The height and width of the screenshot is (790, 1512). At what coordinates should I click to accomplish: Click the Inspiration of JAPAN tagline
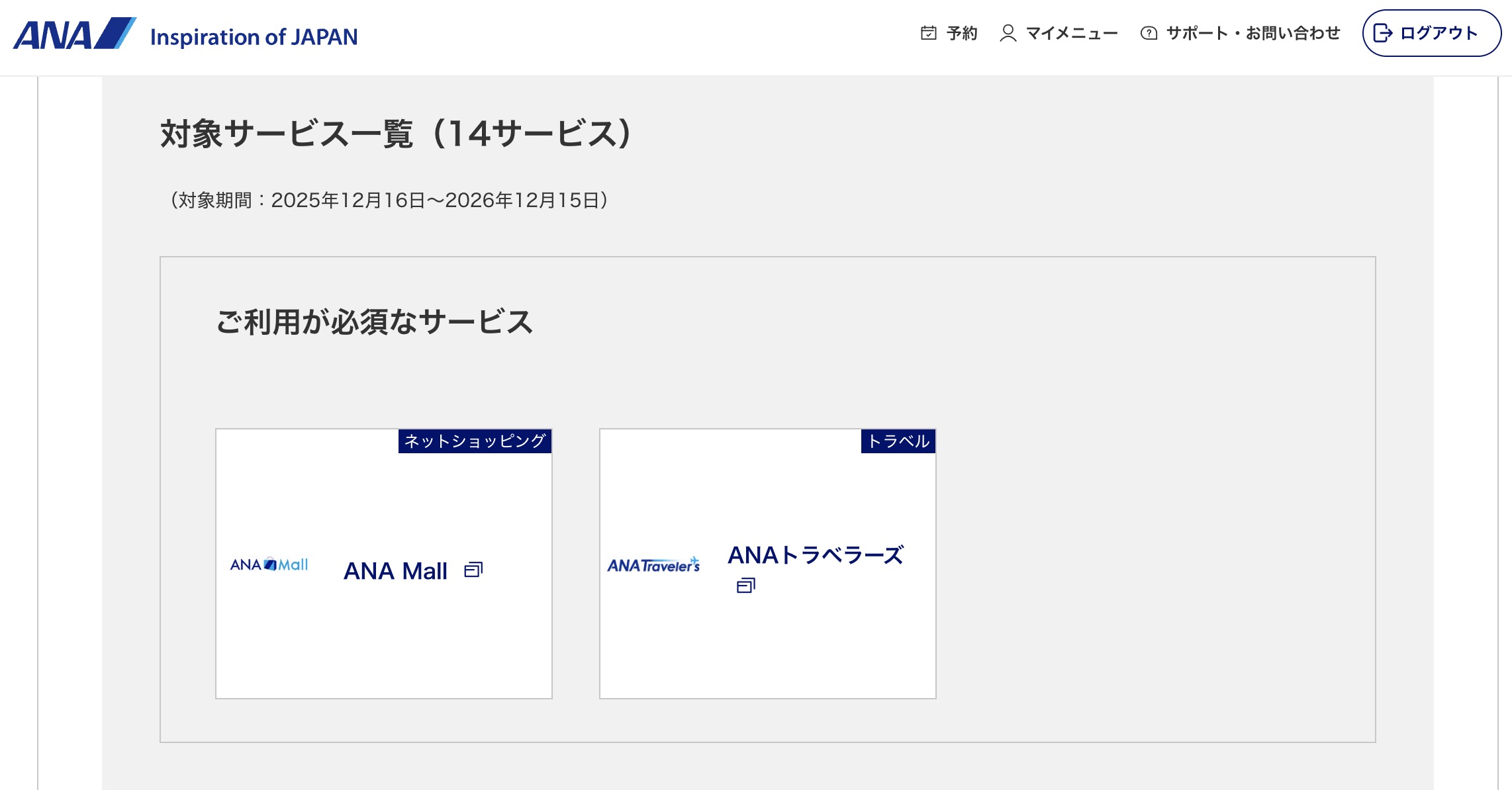point(254,37)
